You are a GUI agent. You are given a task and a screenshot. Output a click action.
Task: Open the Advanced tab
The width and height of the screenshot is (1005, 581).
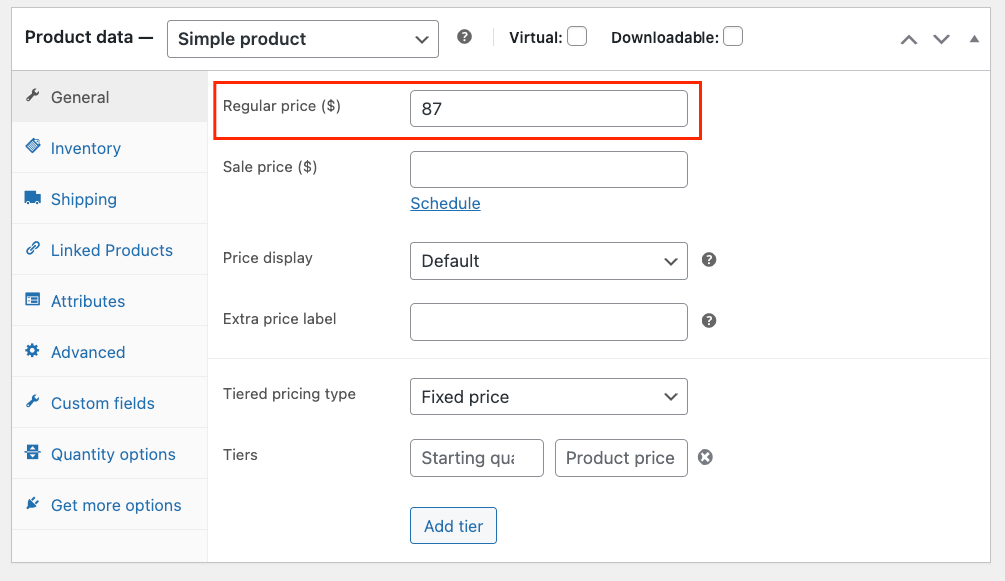[110, 352]
